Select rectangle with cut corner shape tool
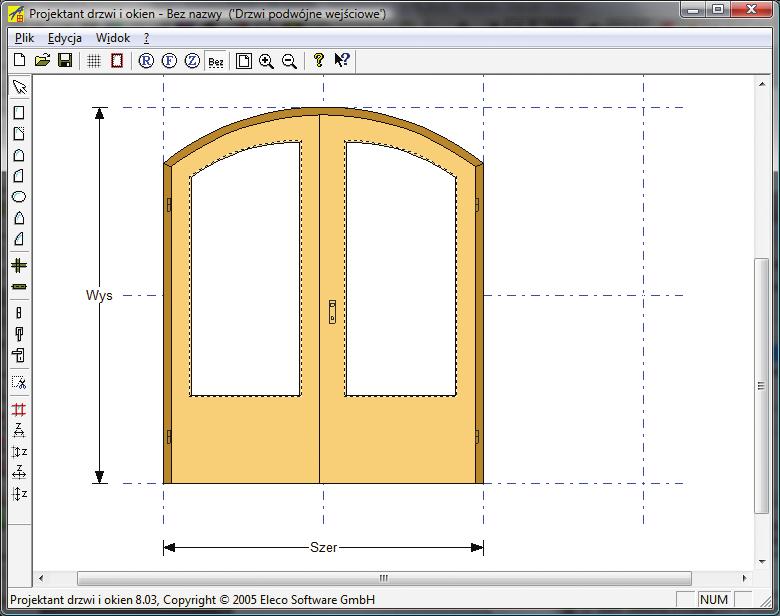Viewport: 780px width, 616px height. coord(19,133)
